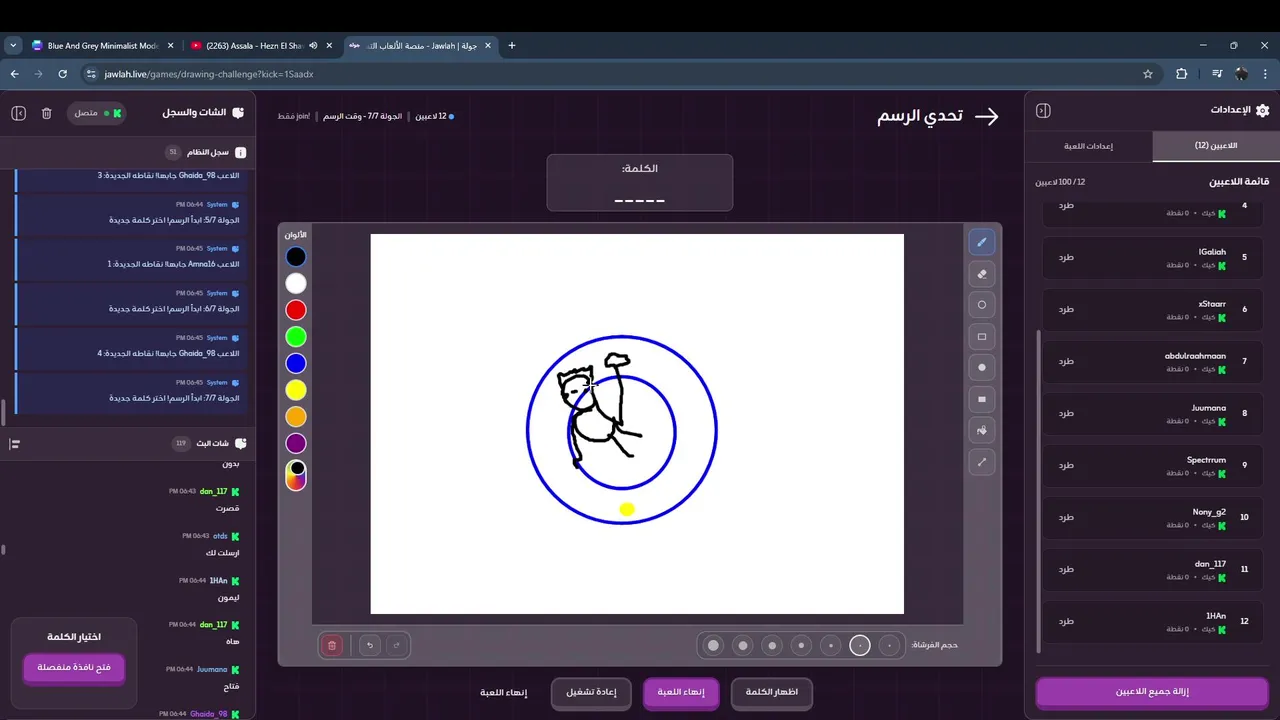Click إزالة جميع اللاعبين remove all players
Image resolution: width=1280 pixels, height=720 pixels.
pyautogui.click(x=1152, y=692)
